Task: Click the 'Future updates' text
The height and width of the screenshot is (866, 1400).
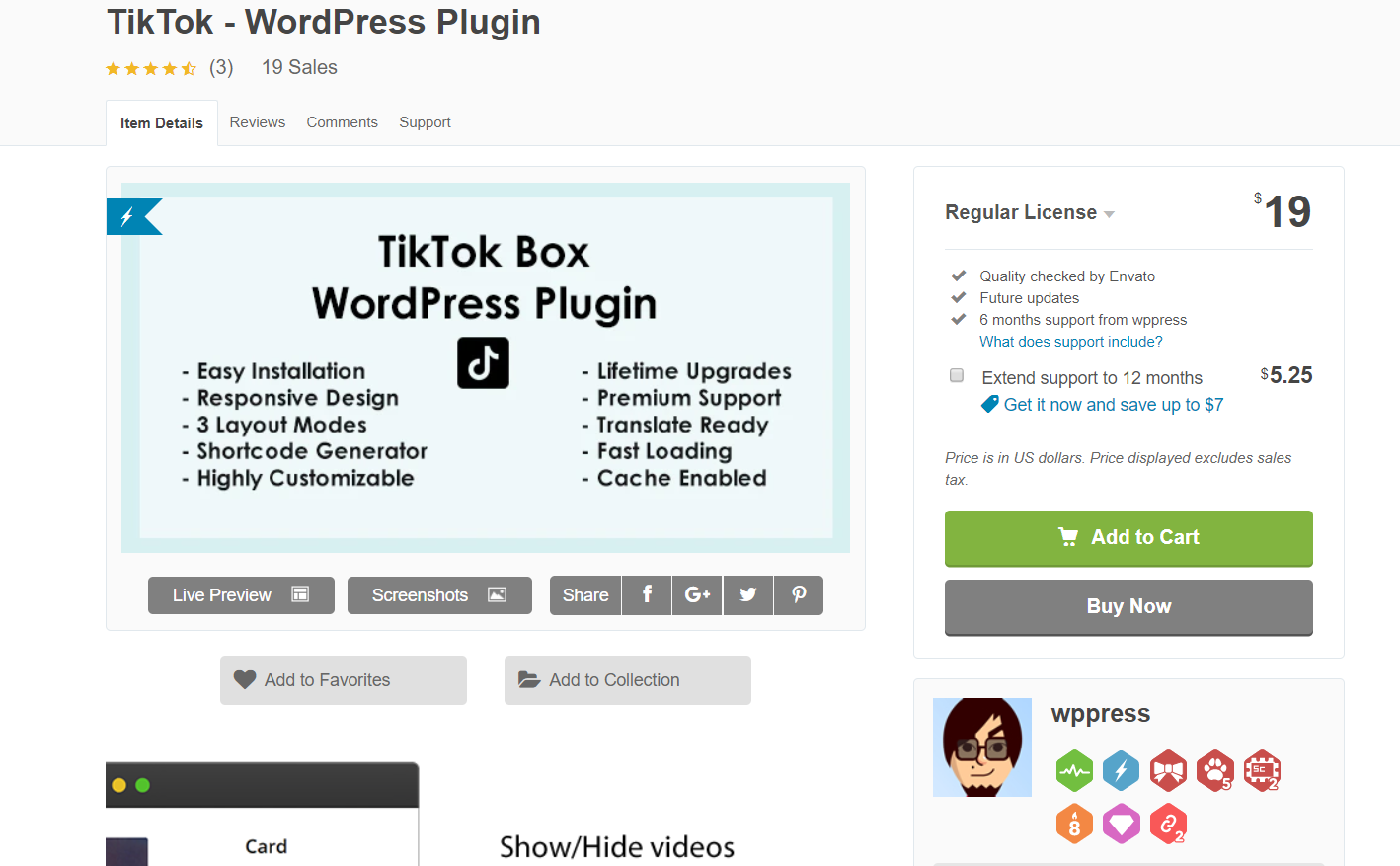Action: coord(1030,298)
